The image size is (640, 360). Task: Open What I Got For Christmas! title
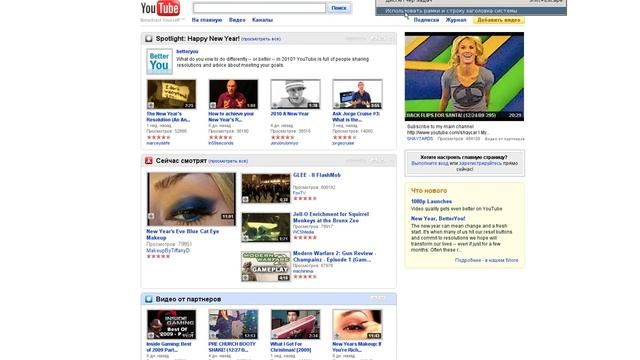click(291, 347)
